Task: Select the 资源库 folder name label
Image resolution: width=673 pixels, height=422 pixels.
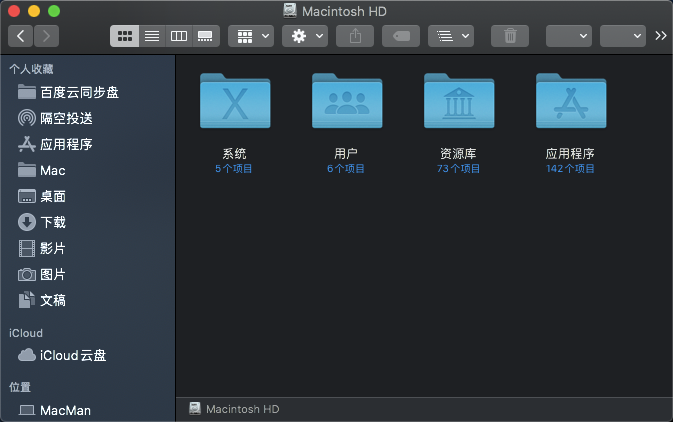Action: pyautogui.click(x=458, y=154)
